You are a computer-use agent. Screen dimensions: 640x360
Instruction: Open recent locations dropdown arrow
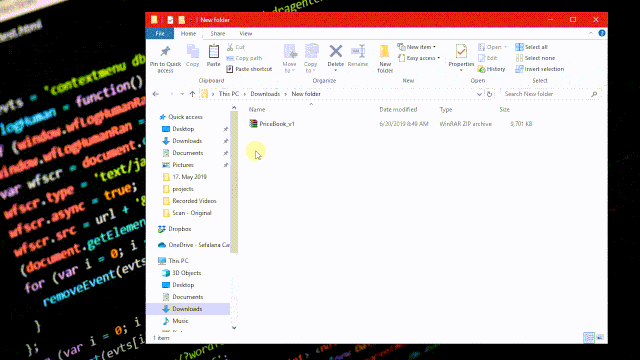tap(182, 94)
